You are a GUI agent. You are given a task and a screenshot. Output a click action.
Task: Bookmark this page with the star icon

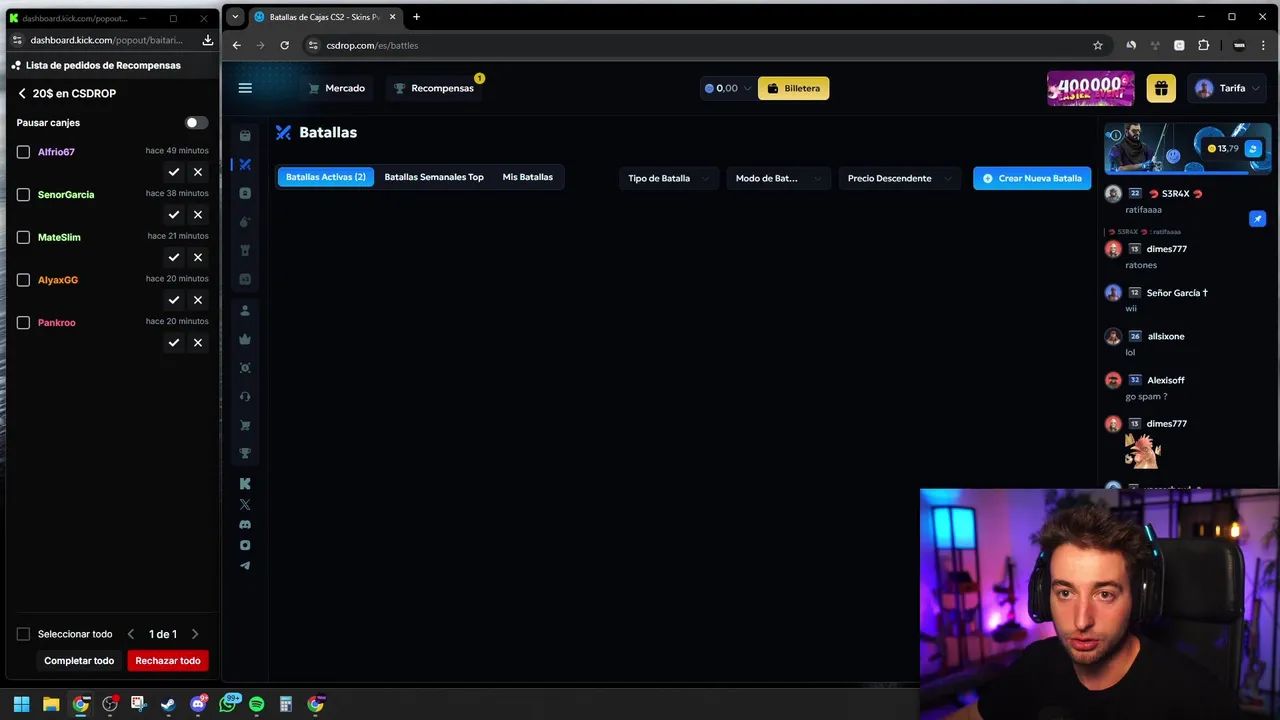pos(1097,45)
